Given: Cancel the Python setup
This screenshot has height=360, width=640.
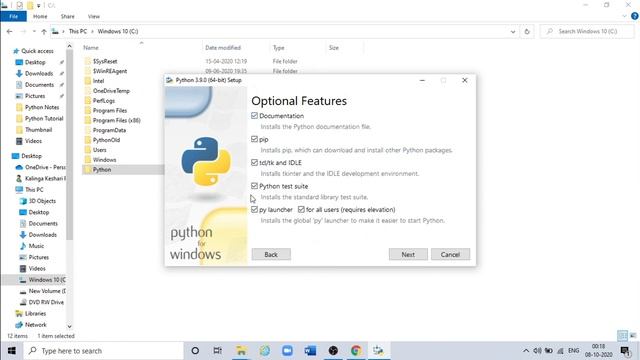Looking at the screenshot, I should tap(450, 254).
